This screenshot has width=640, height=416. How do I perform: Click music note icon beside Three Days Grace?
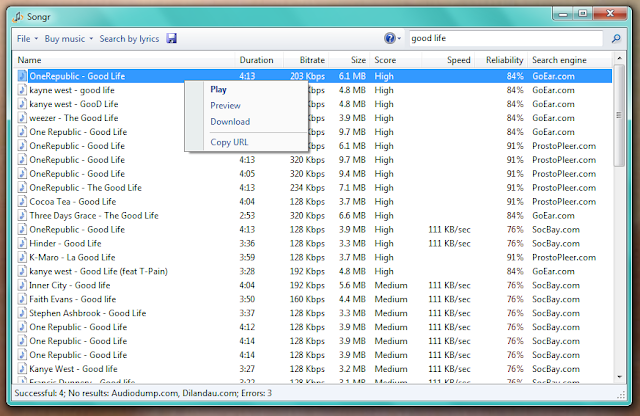(x=22, y=216)
